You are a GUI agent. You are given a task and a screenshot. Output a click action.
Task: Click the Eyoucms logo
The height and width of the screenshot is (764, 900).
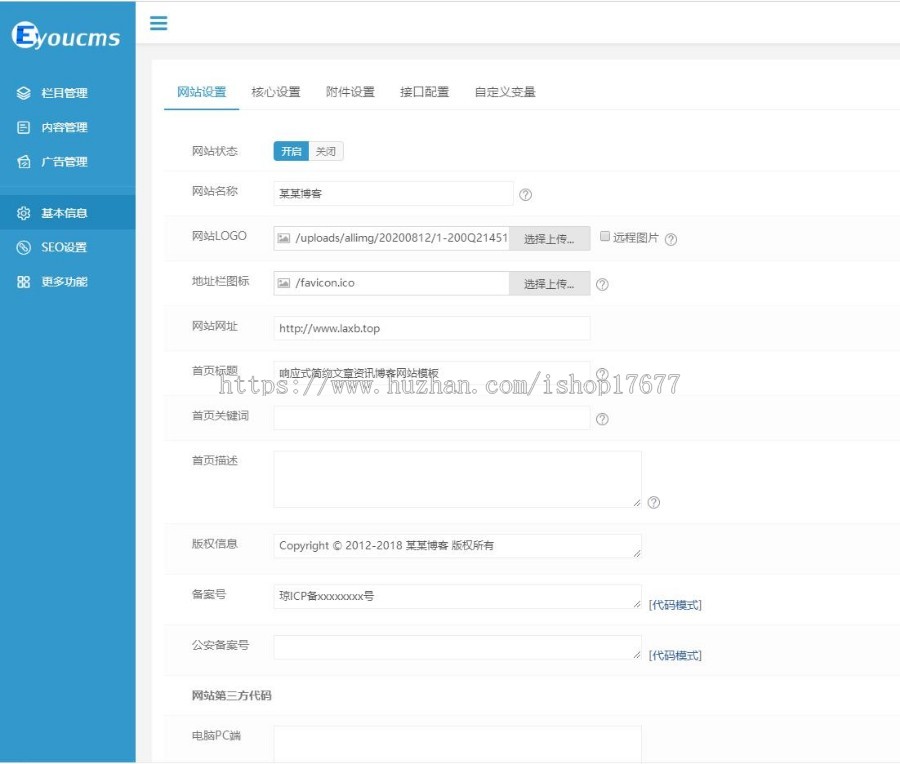66,36
